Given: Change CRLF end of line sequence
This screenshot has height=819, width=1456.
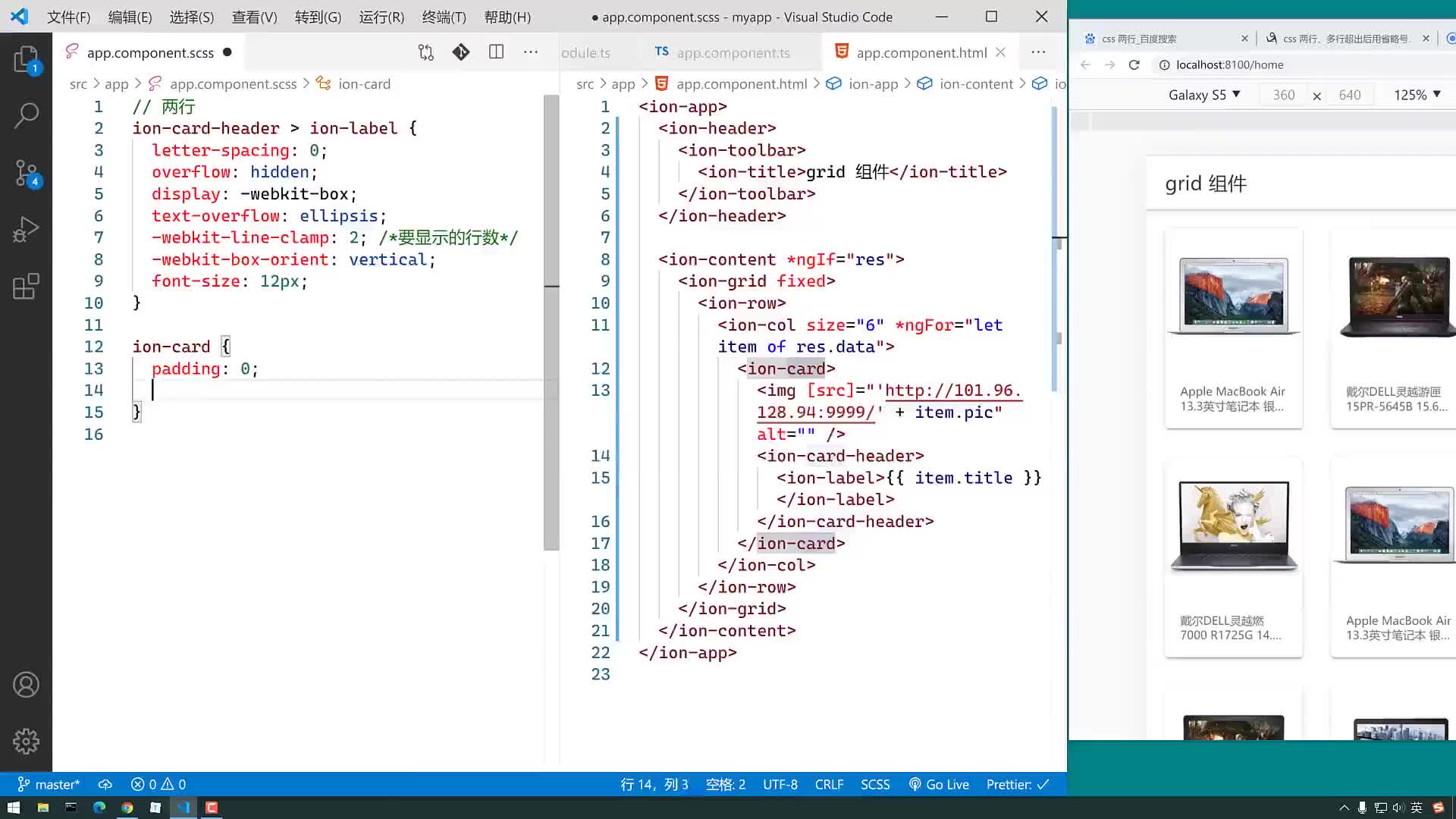Looking at the screenshot, I should pyautogui.click(x=829, y=784).
